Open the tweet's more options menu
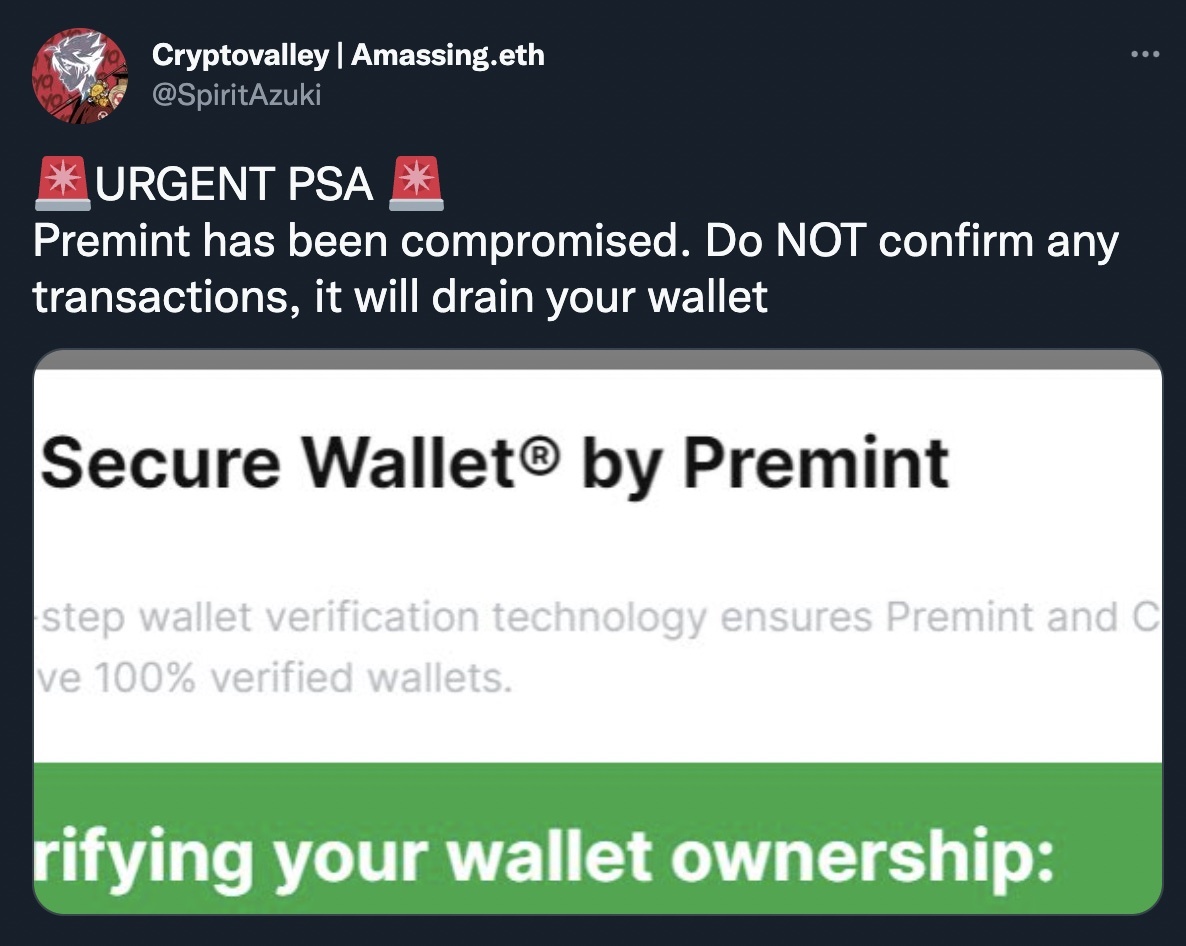The height and width of the screenshot is (946, 1186). tap(1144, 54)
